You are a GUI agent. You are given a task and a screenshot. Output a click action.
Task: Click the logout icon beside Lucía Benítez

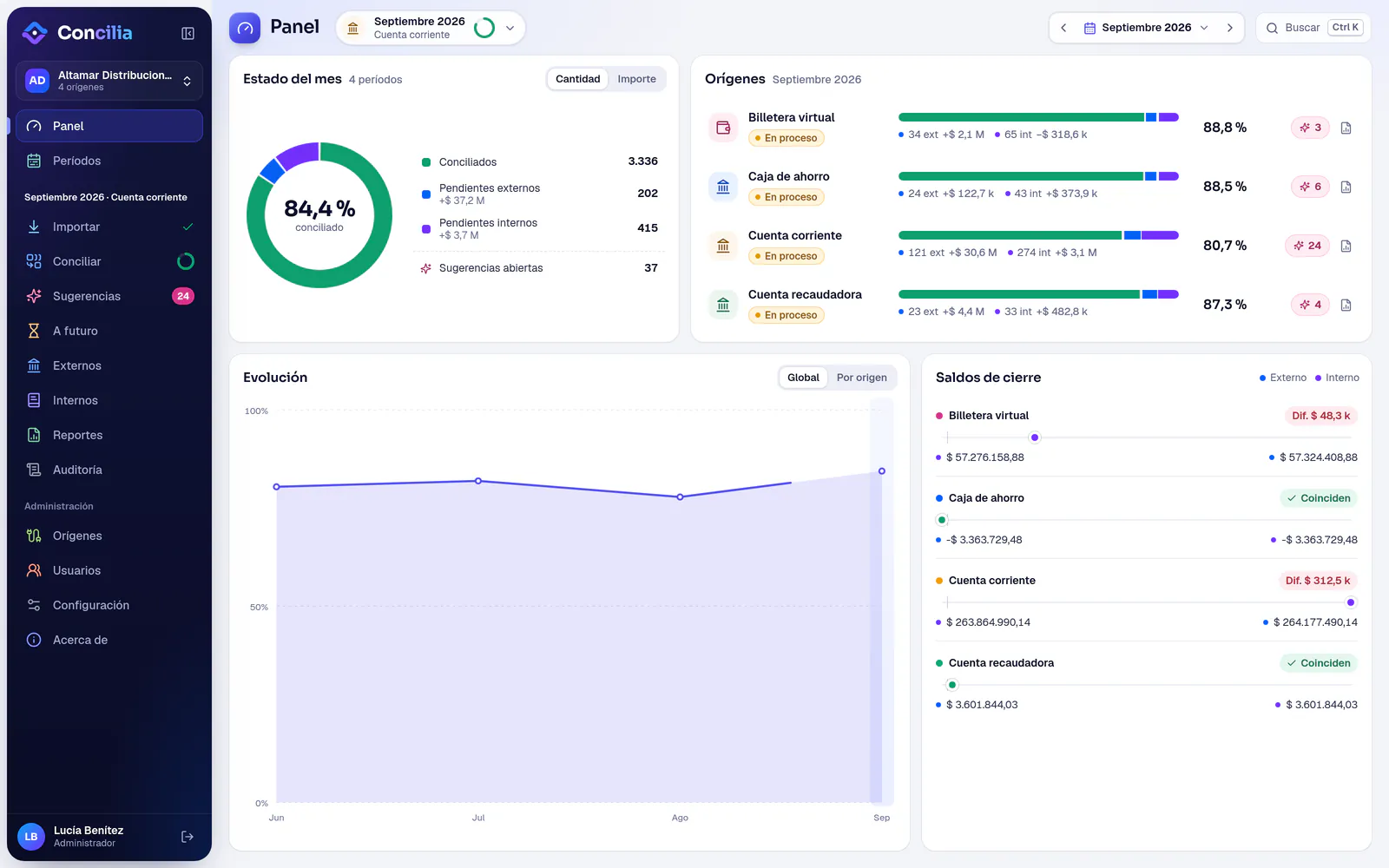pyautogui.click(x=188, y=837)
